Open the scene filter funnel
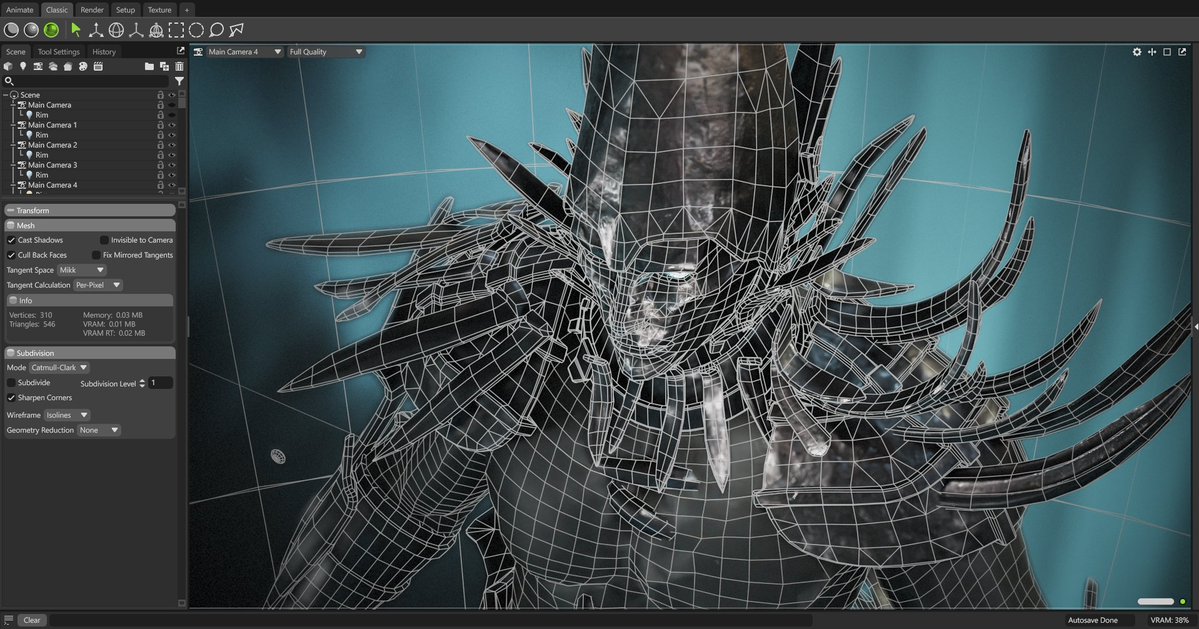1199x629 pixels. (179, 81)
